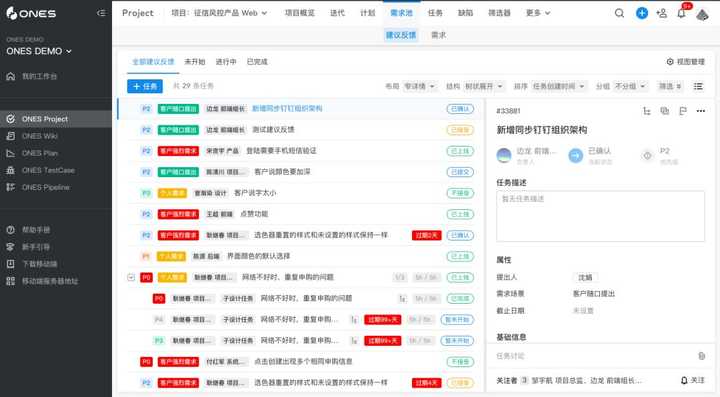Toggle the 关注 follow bell in the detail panel
The height and width of the screenshot is (397, 720).
coord(692,380)
